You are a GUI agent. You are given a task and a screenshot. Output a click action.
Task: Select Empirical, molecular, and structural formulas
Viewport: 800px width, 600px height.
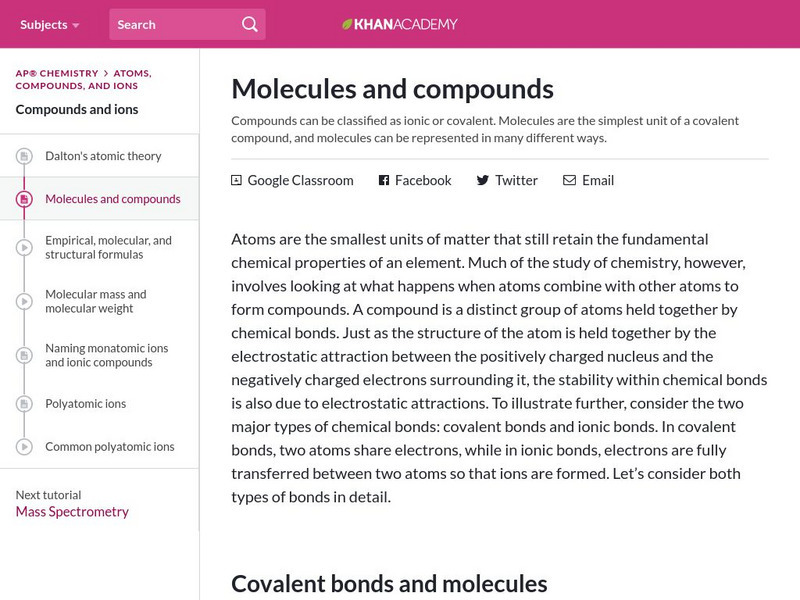108,247
